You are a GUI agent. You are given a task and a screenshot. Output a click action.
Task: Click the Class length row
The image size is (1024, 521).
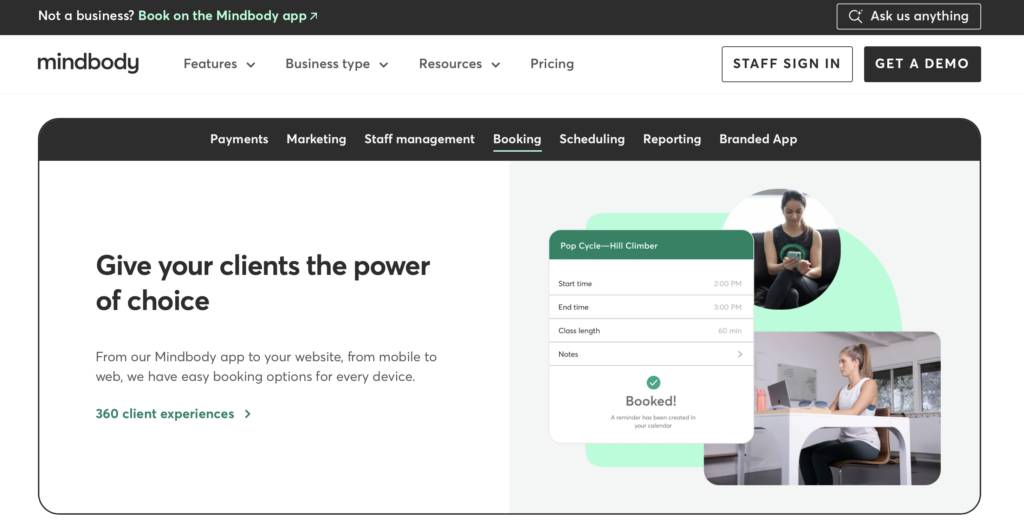pos(651,330)
